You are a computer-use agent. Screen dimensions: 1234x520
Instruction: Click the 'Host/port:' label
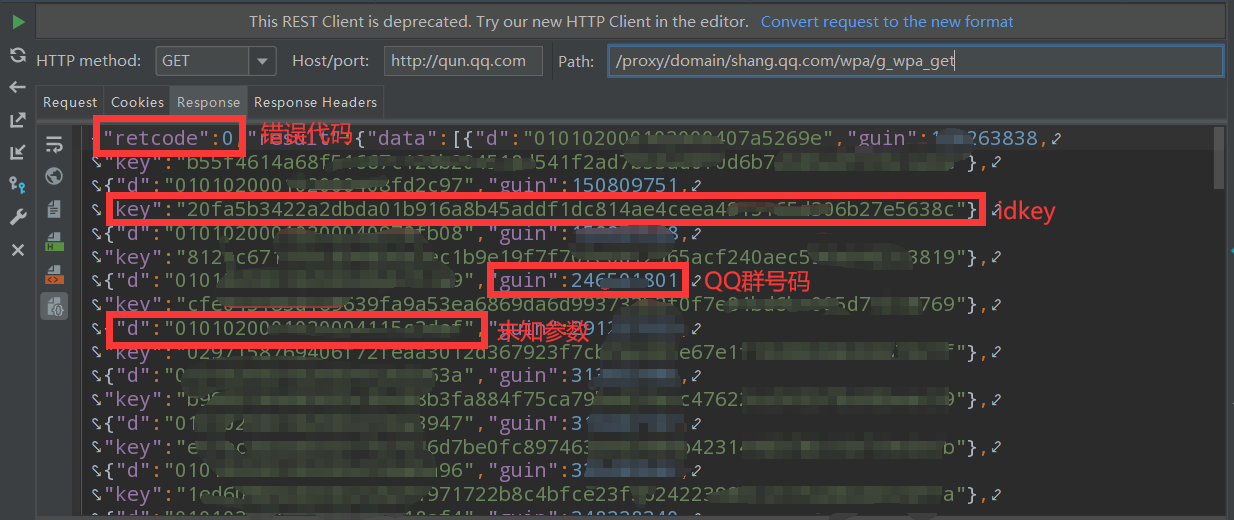(x=332, y=61)
